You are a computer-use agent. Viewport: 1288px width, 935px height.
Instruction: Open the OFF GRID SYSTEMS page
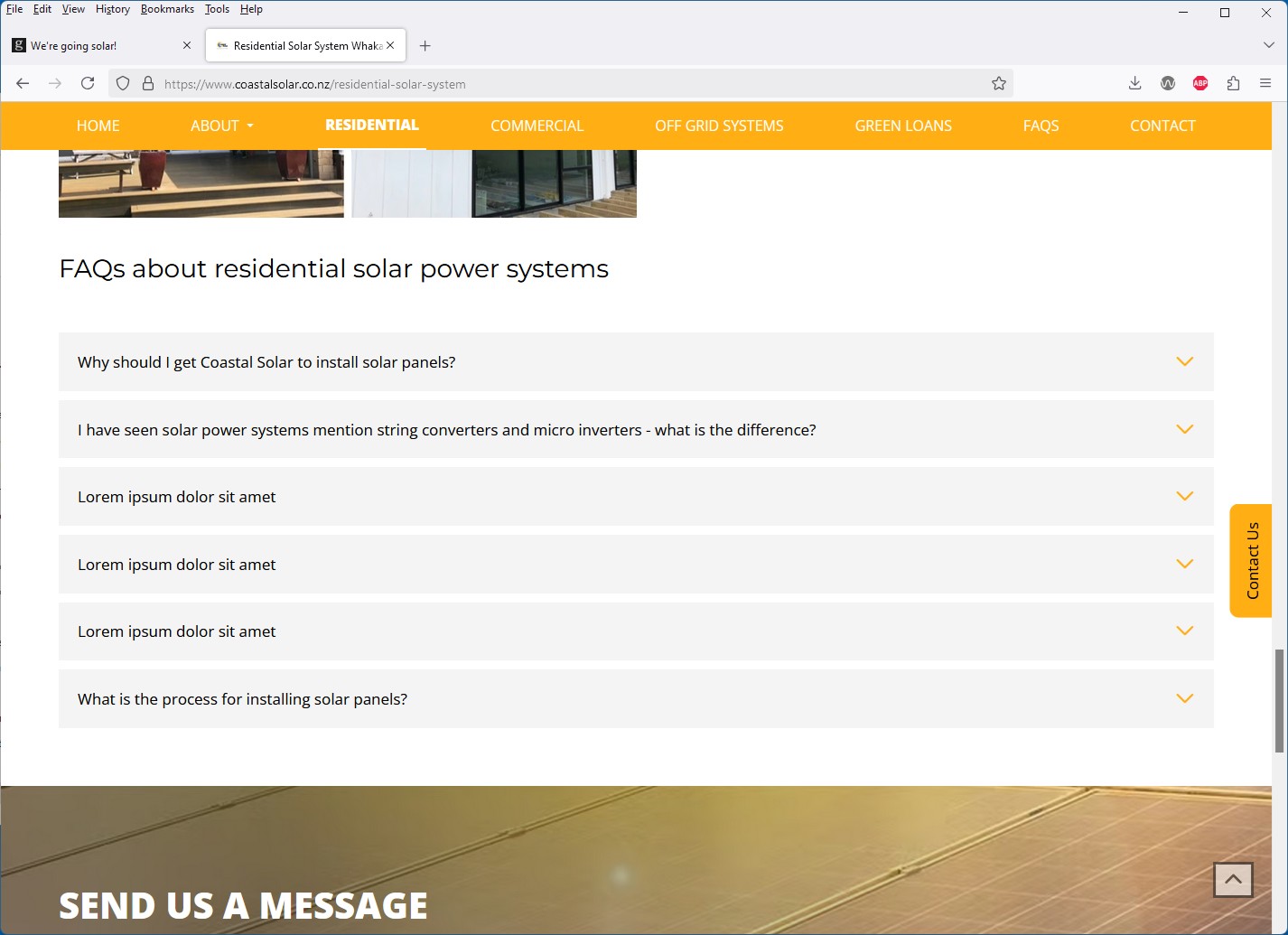click(719, 126)
